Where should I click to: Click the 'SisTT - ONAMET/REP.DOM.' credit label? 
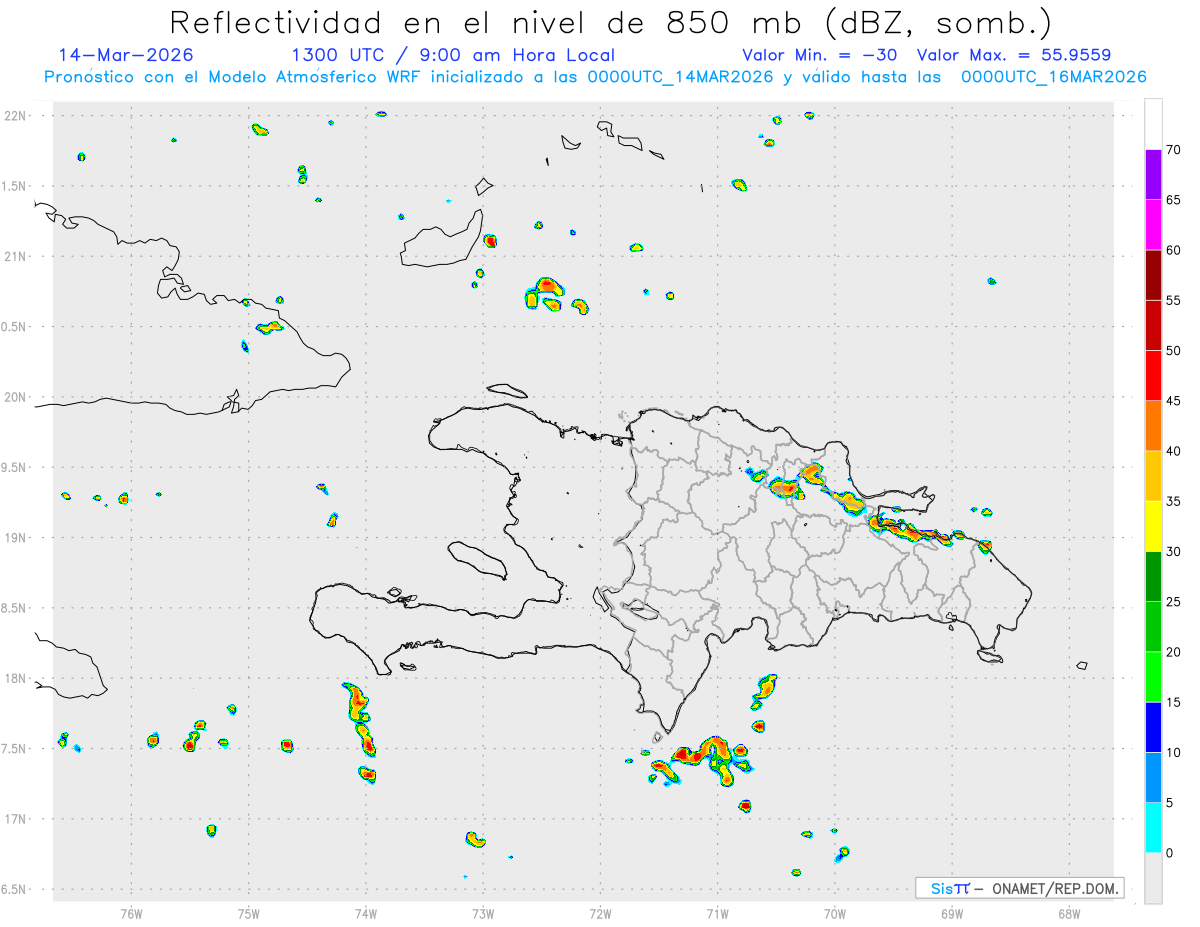point(1019,888)
